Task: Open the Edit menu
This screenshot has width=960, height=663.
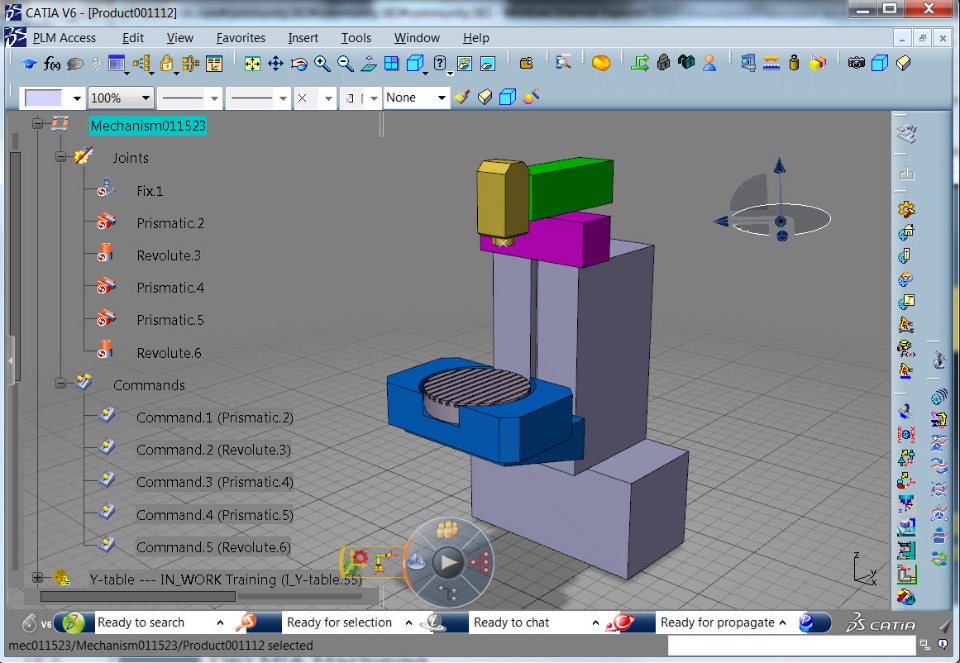Action: pos(133,38)
